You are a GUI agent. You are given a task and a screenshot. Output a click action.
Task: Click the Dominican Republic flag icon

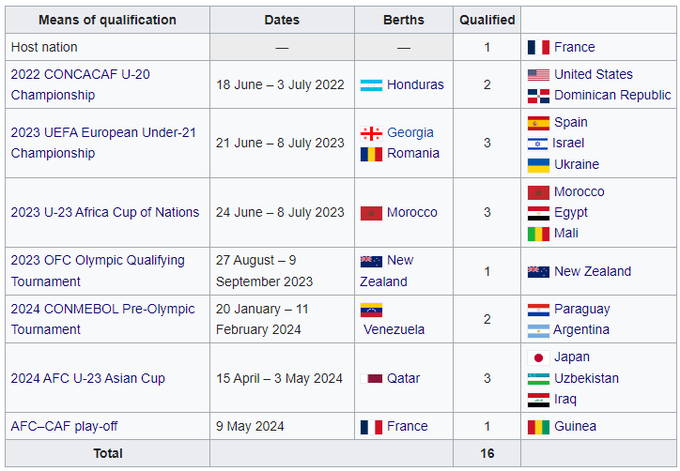[x=538, y=95]
